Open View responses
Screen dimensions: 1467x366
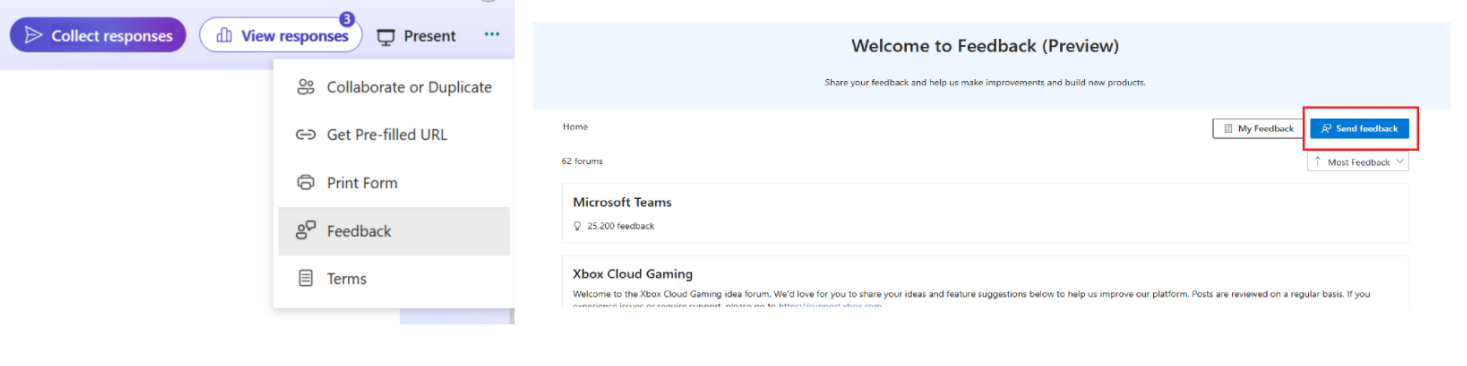tap(280, 36)
